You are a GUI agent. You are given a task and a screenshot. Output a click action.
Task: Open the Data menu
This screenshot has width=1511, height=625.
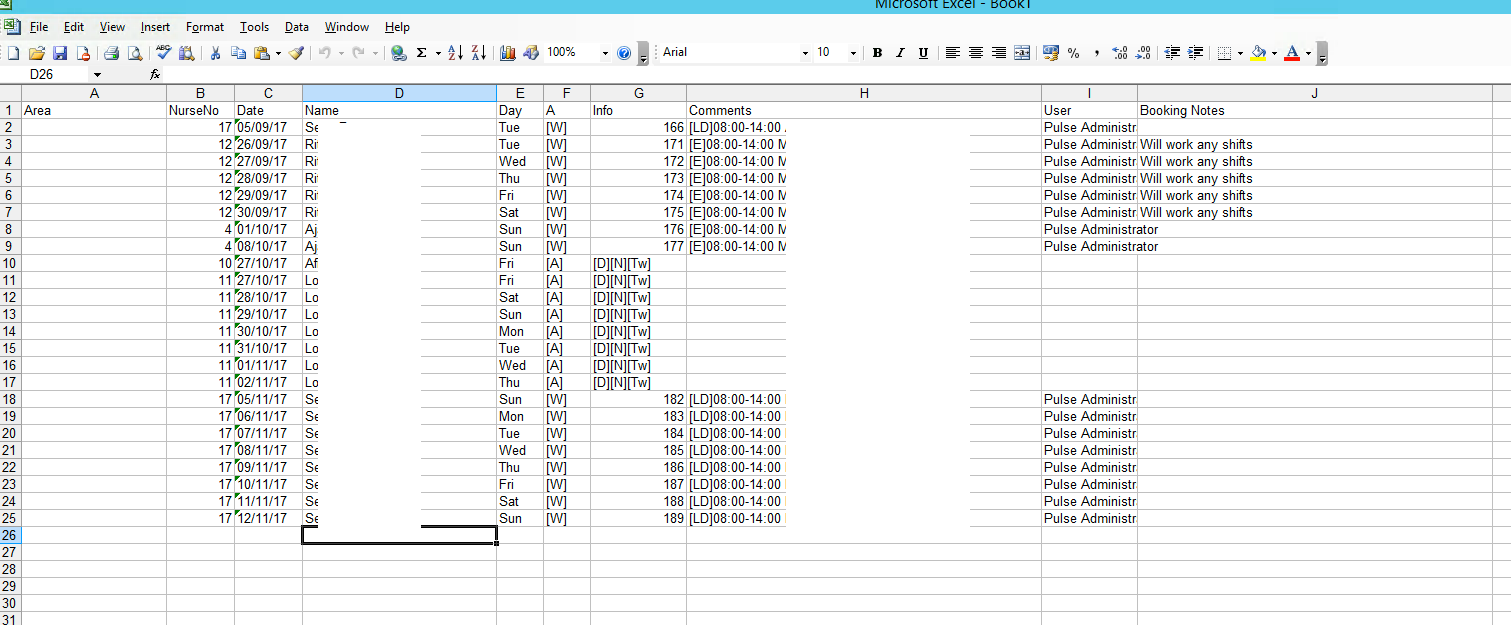pyautogui.click(x=296, y=27)
